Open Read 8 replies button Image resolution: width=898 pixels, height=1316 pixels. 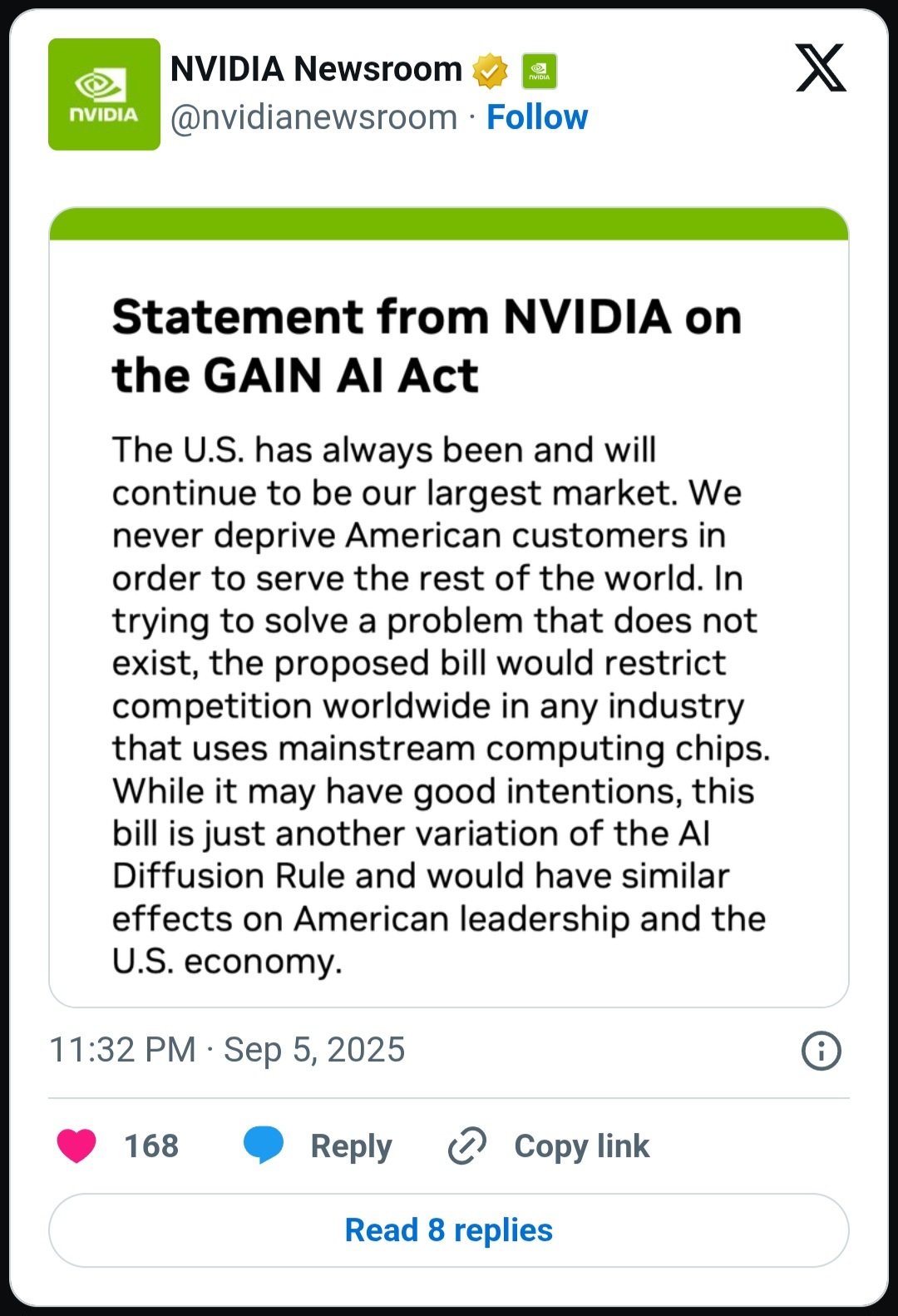coord(449,1230)
